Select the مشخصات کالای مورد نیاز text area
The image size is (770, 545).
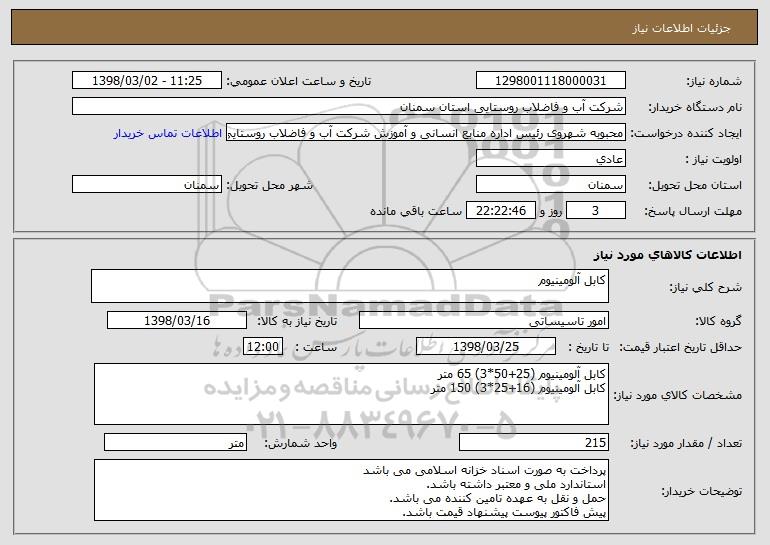(x=351, y=394)
